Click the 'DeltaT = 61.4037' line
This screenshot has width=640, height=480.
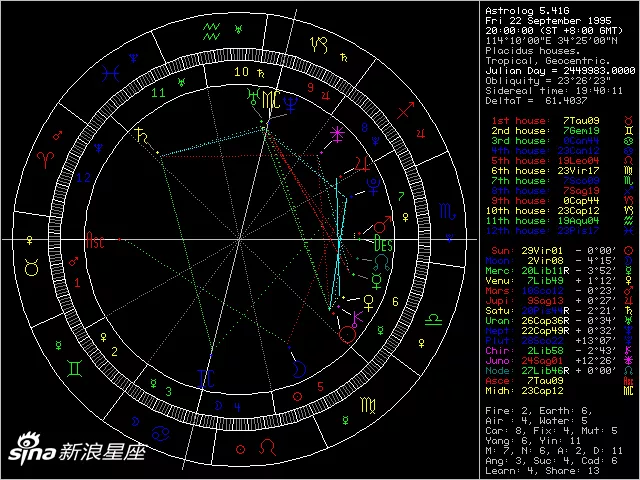[536, 101]
